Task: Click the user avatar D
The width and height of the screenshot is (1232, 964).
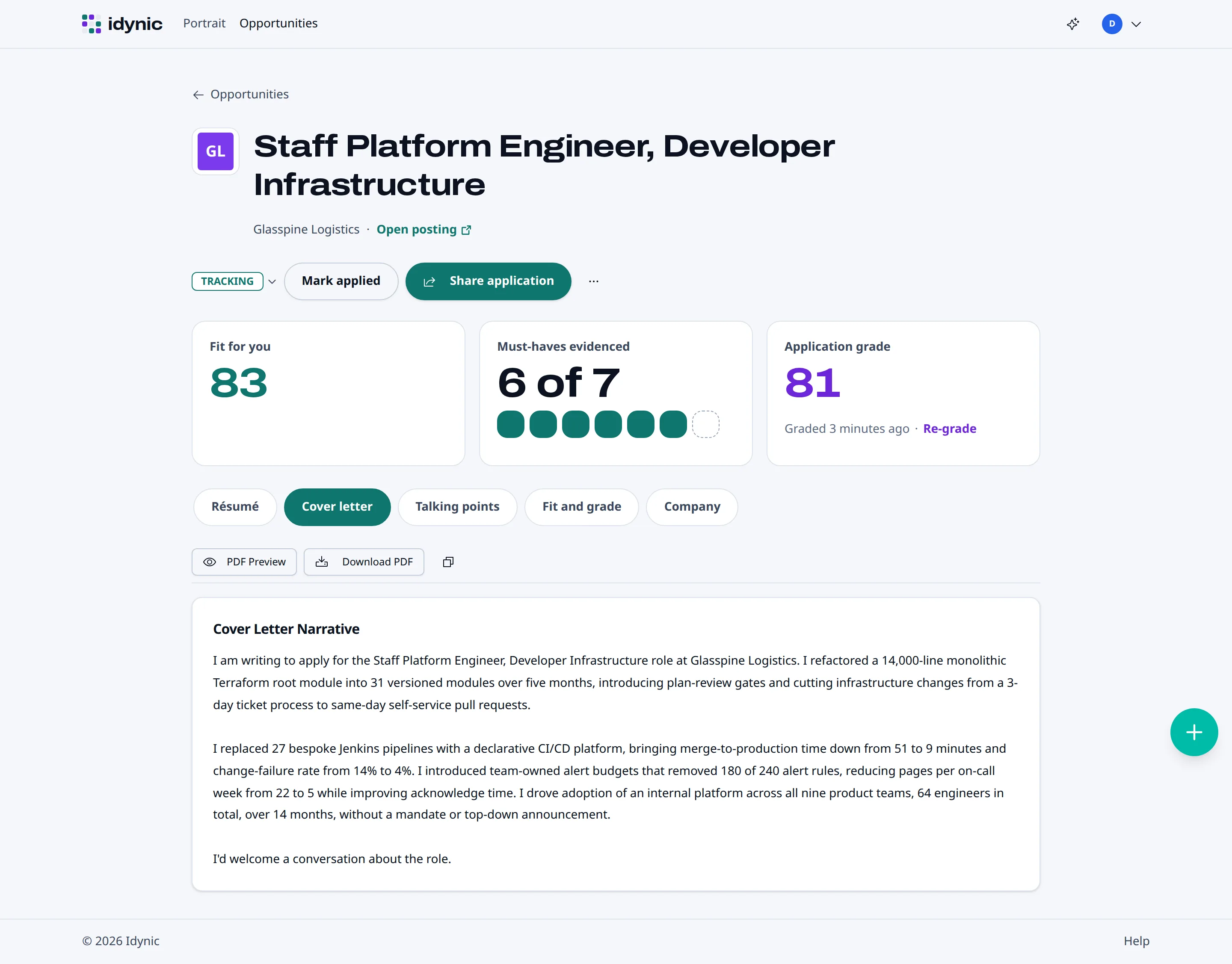Action: [1112, 24]
